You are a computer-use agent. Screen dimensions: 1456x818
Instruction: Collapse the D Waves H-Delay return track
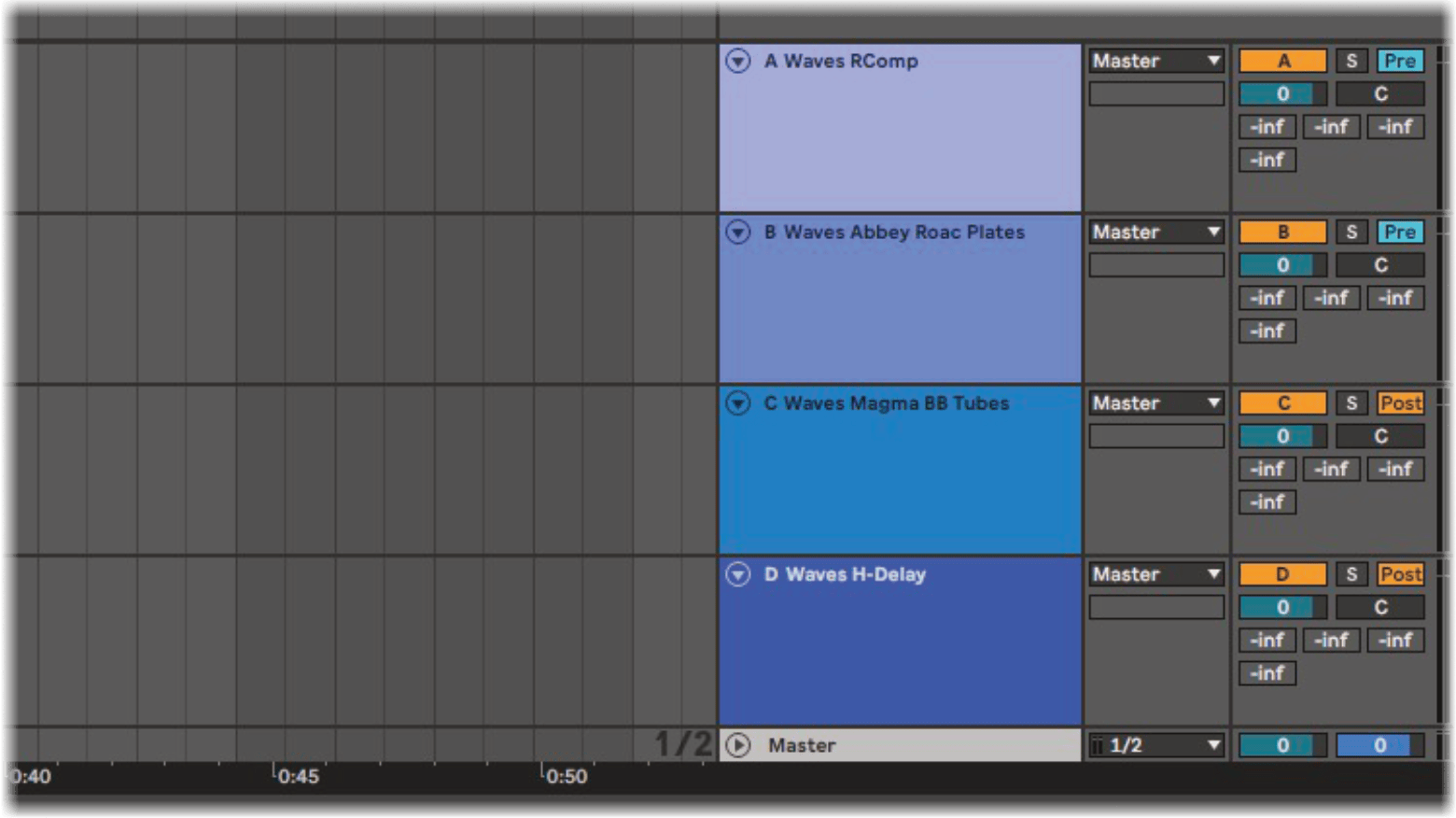click(x=738, y=573)
